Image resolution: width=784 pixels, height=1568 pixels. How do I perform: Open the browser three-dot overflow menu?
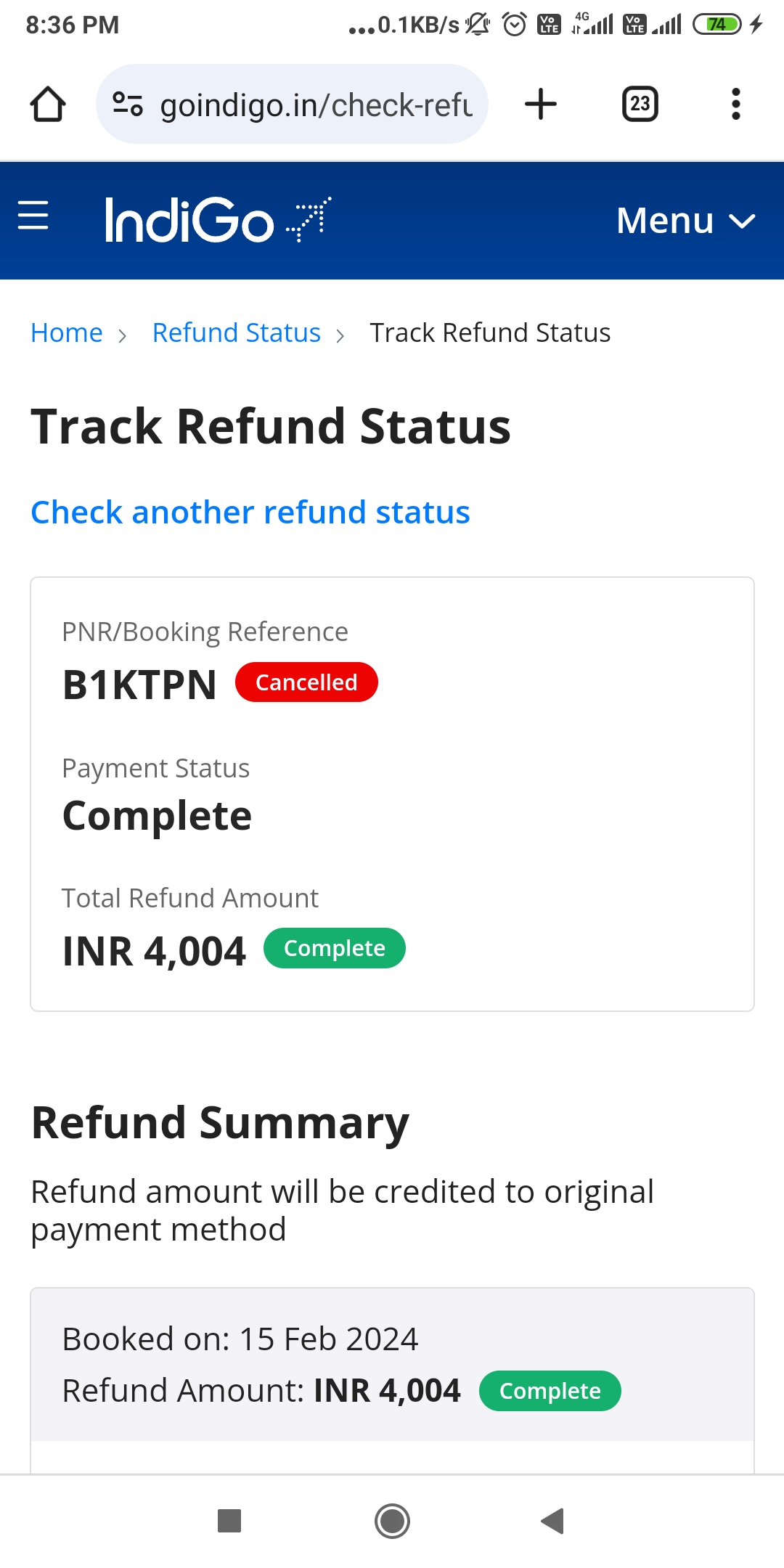[736, 104]
